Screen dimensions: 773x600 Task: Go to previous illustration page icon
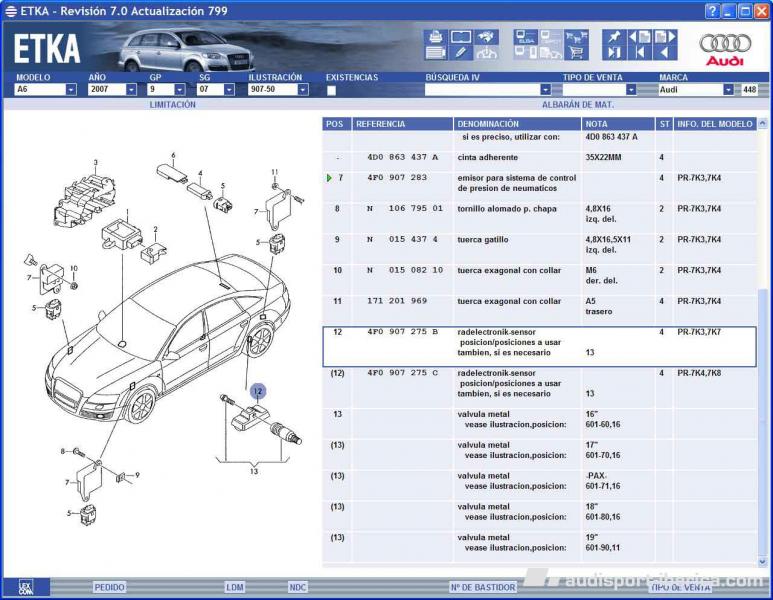coord(640,36)
